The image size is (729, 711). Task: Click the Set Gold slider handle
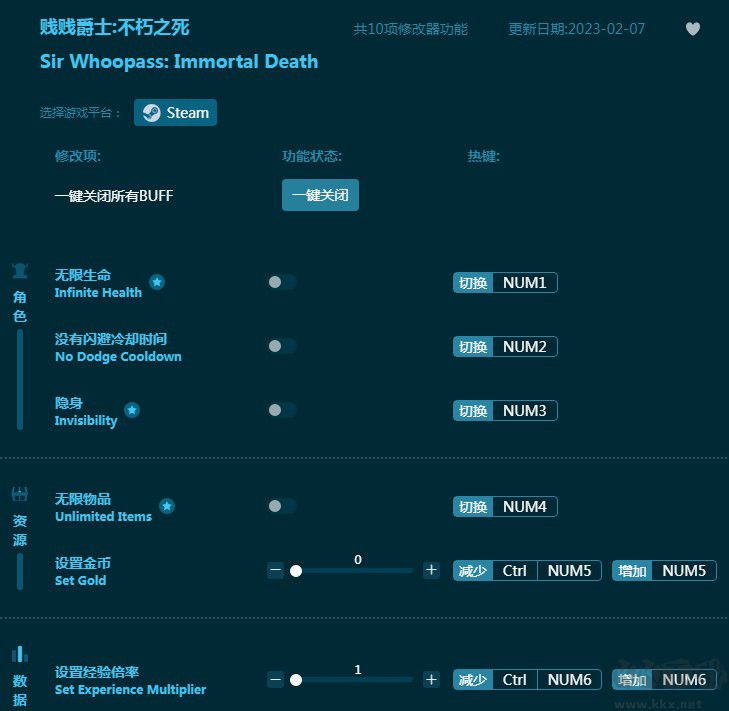[296, 571]
